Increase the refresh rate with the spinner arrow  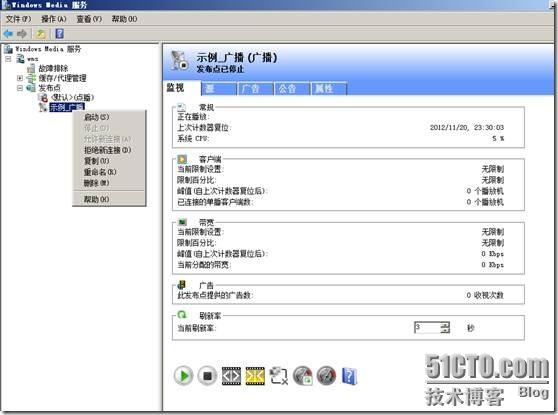[445, 324]
